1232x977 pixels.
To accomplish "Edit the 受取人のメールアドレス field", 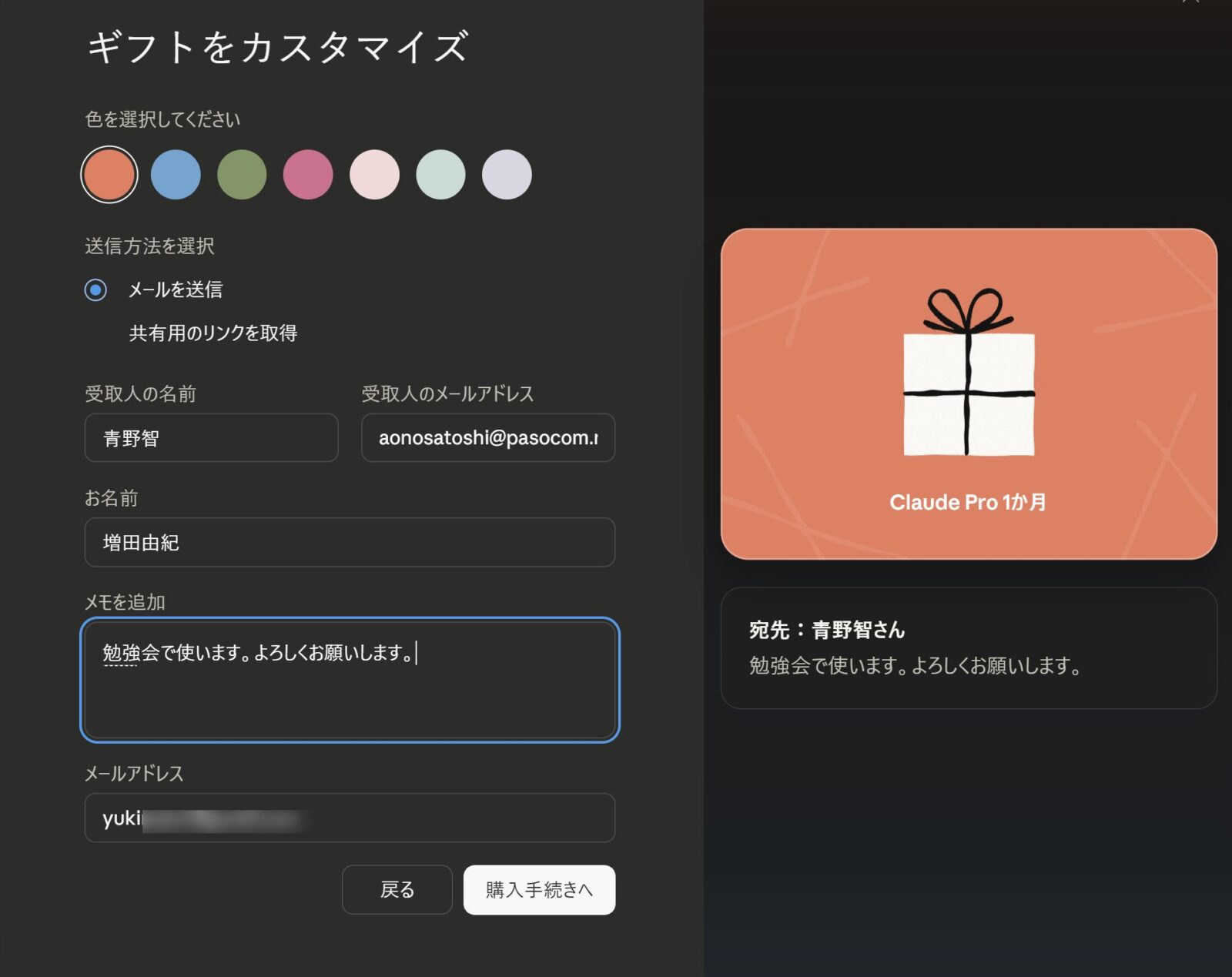I will pos(488,438).
